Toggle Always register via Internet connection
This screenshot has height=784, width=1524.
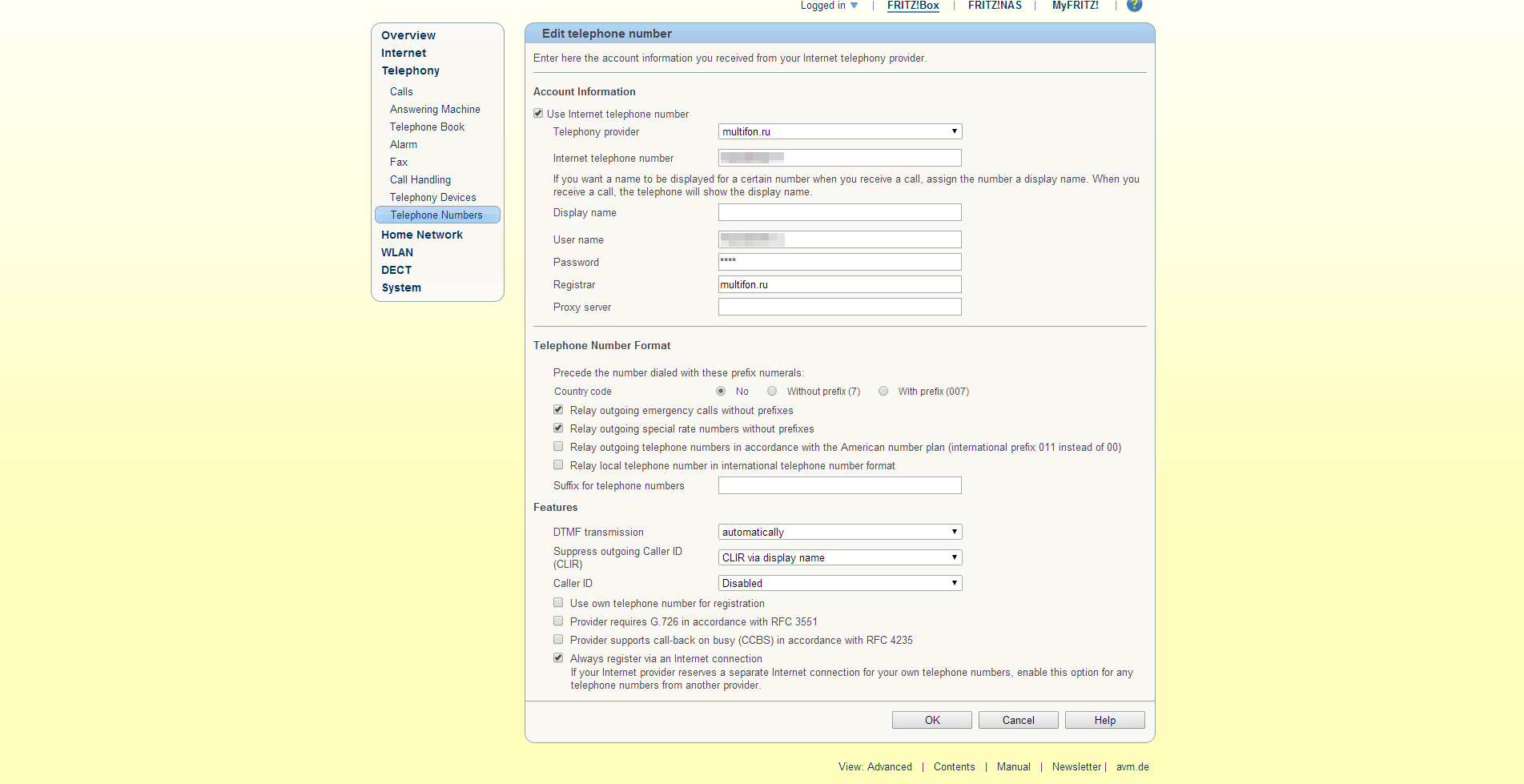pyautogui.click(x=558, y=658)
